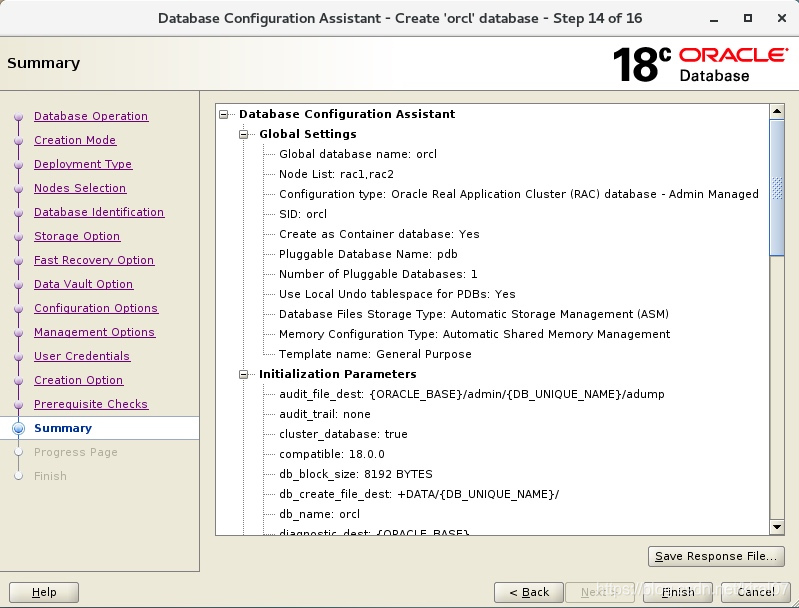Open the Database Identification step

click(x=99, y=212)
